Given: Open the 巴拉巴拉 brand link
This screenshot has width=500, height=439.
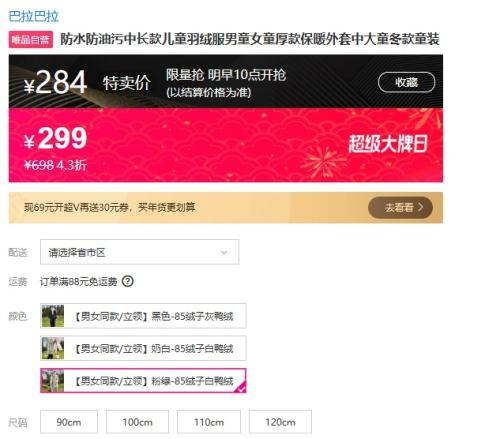Looking at the screenshot, I should click(x=34, y=16).
